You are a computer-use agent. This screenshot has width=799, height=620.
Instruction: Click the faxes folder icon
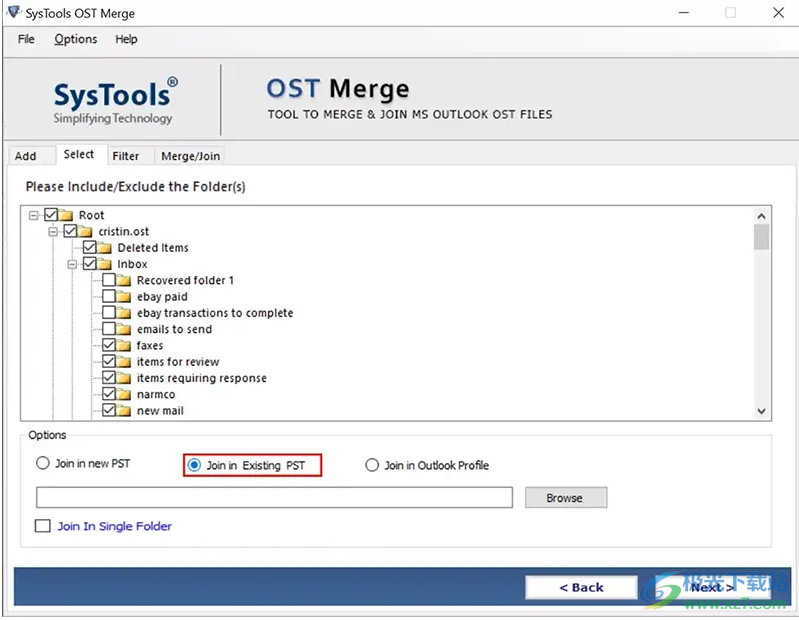click(124, 346)
